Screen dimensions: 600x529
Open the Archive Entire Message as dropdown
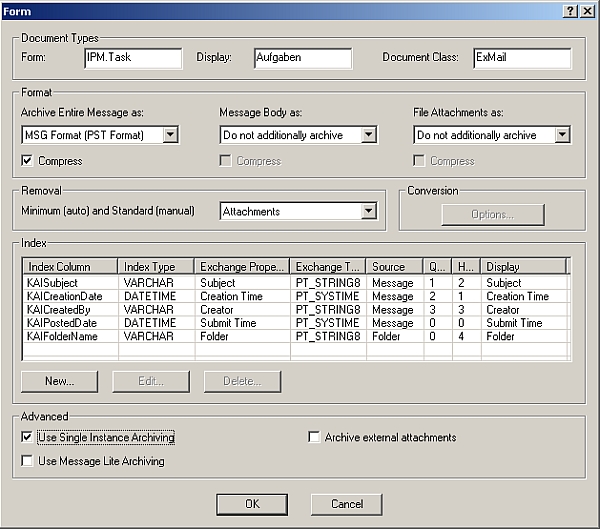(170, 135)
